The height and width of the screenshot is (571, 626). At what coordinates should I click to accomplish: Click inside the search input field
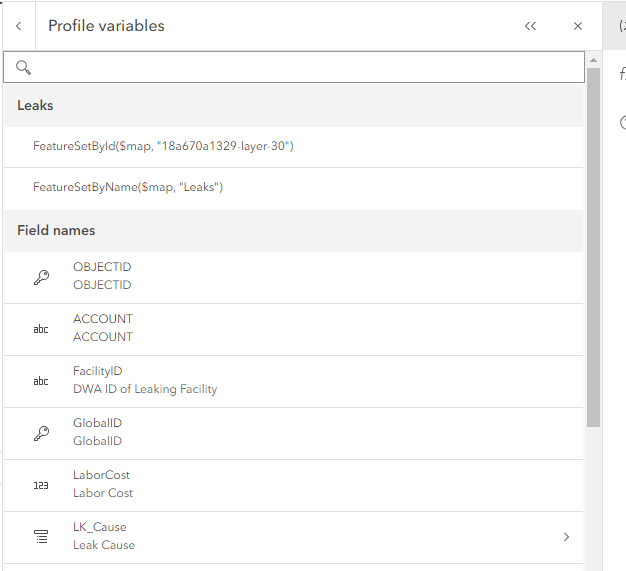click(300, 67)
